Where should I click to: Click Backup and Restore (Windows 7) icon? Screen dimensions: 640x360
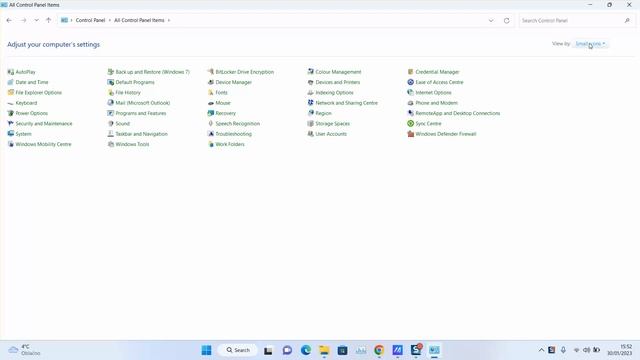pos(111,72)
